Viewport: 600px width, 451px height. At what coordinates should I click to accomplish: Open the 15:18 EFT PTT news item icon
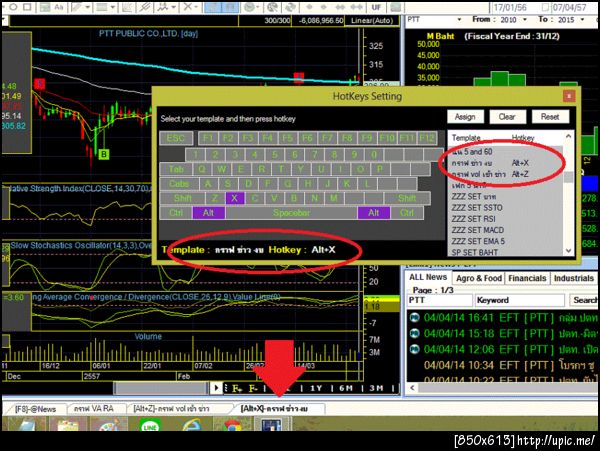[x=414, y=333]
